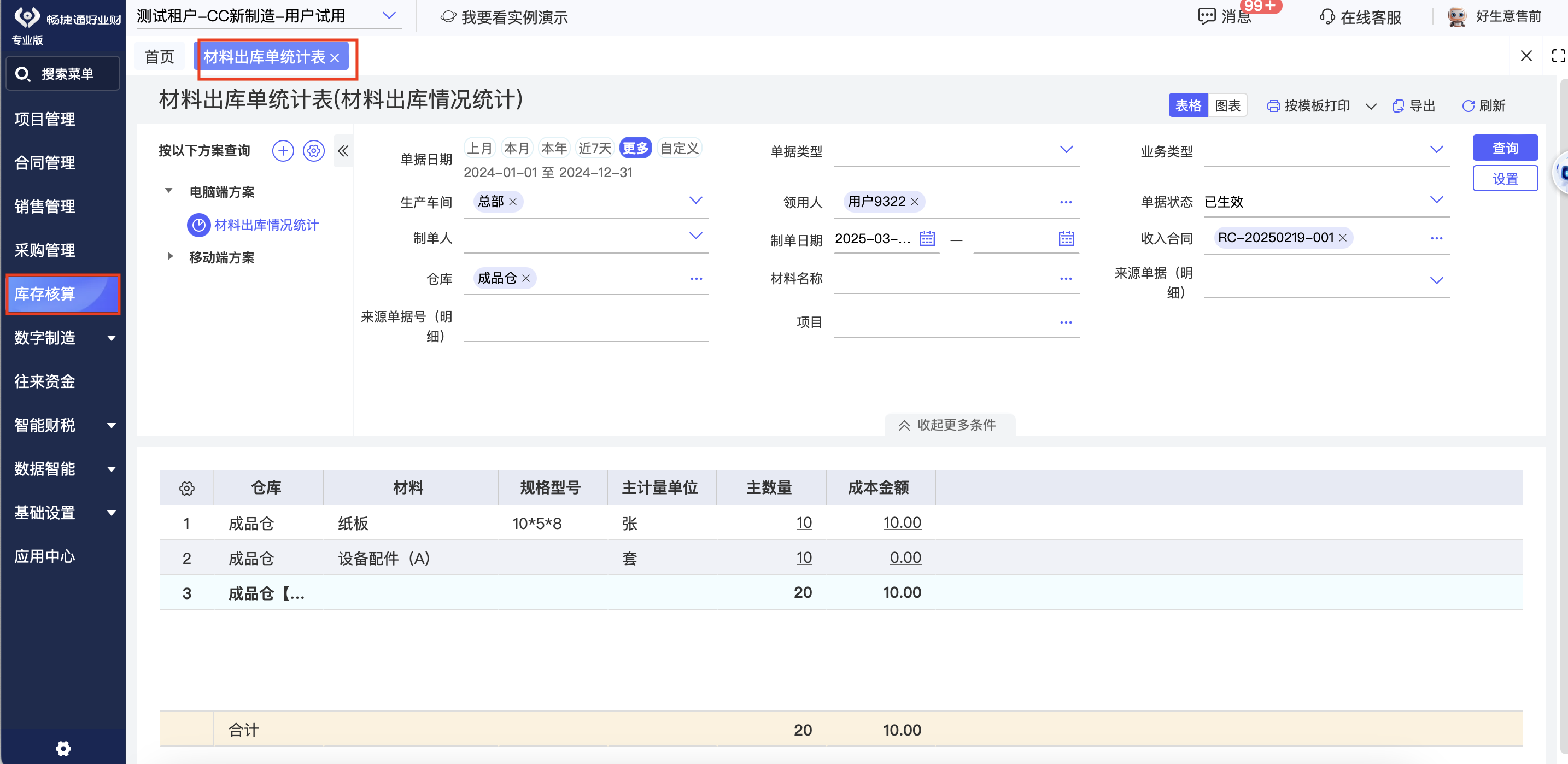Open 项目 lookup ellipsis

tap(1066, 322)
